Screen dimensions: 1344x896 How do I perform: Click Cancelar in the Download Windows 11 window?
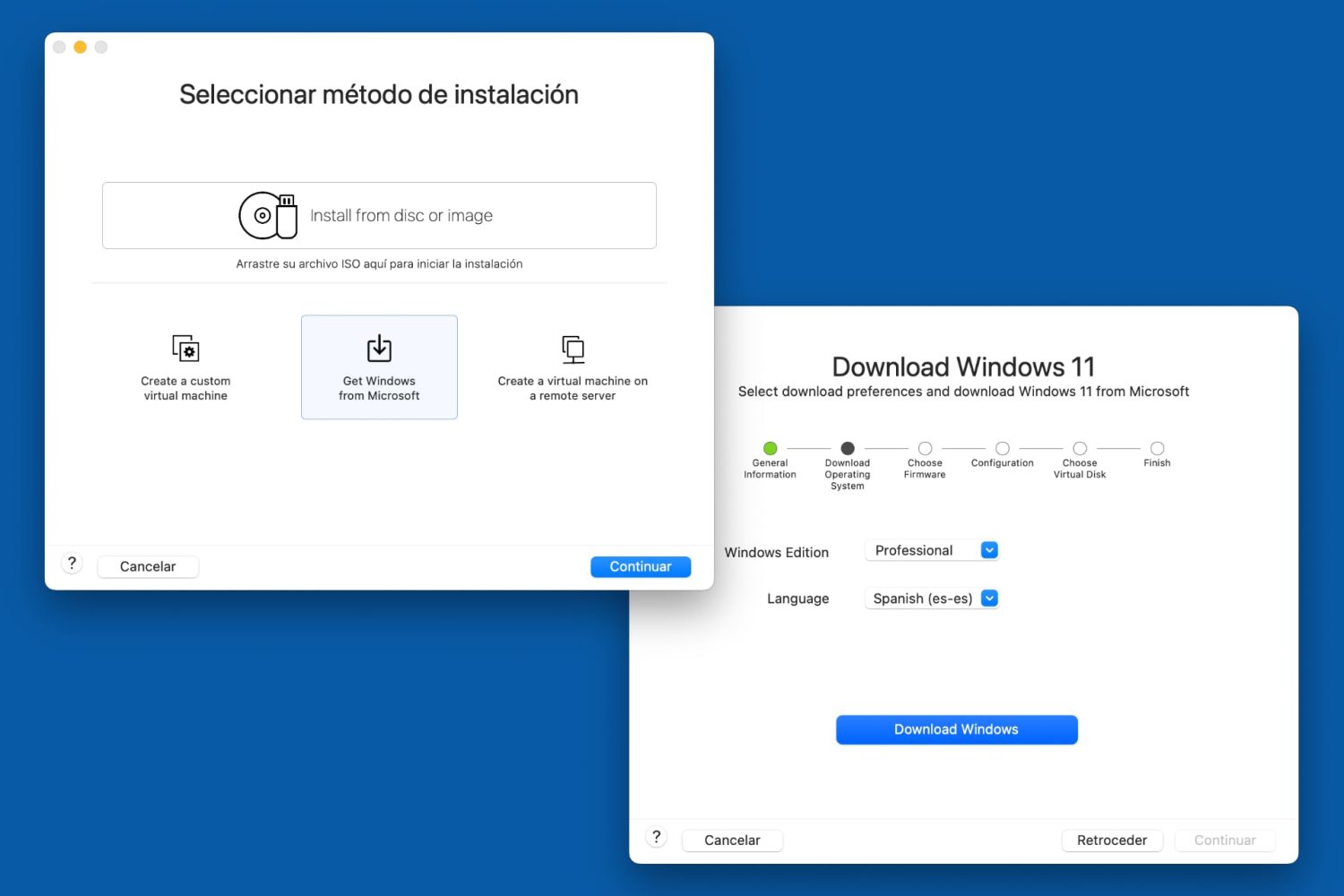(x=732, y=840)
